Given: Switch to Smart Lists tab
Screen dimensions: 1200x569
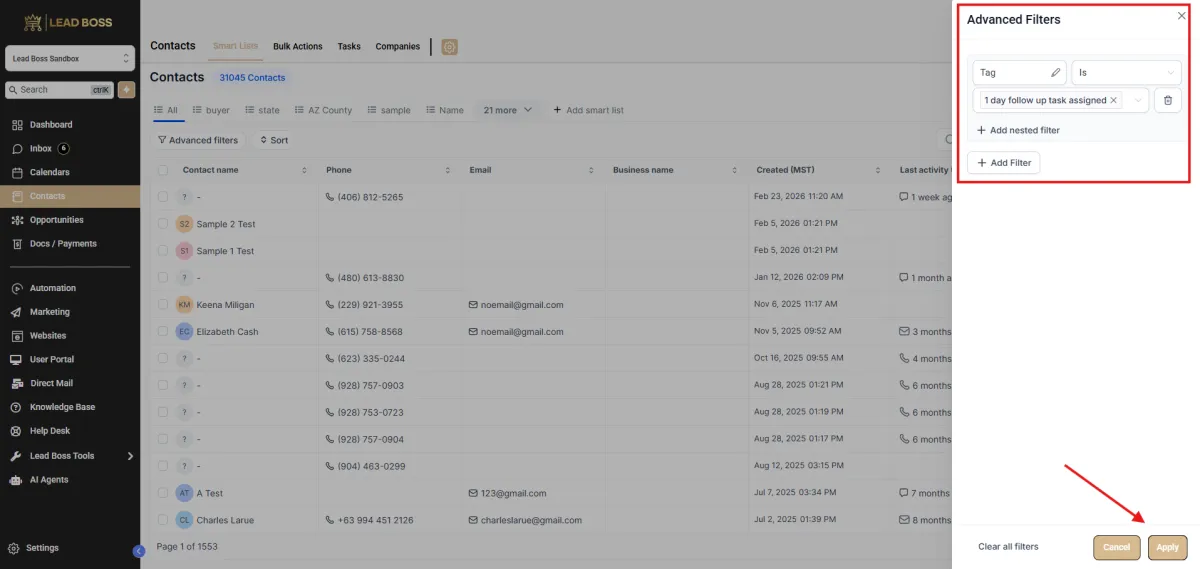Looking at the screenshot, I should point(235,46).
